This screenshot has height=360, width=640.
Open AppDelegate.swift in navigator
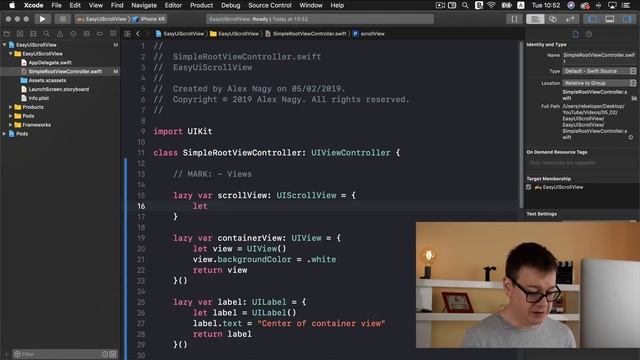point(50,62)
